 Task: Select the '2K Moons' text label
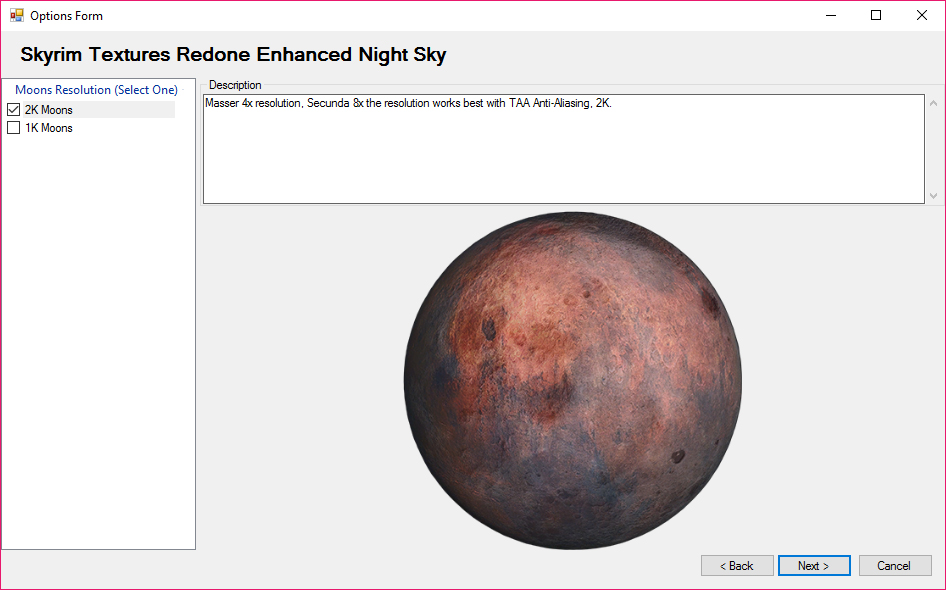(x=49, y=110)
